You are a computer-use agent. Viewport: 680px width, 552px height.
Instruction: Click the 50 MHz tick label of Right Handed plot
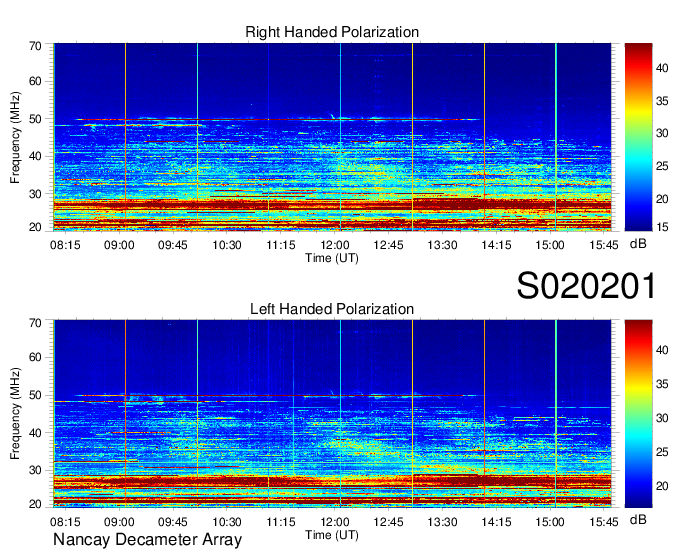click(35, 119)
